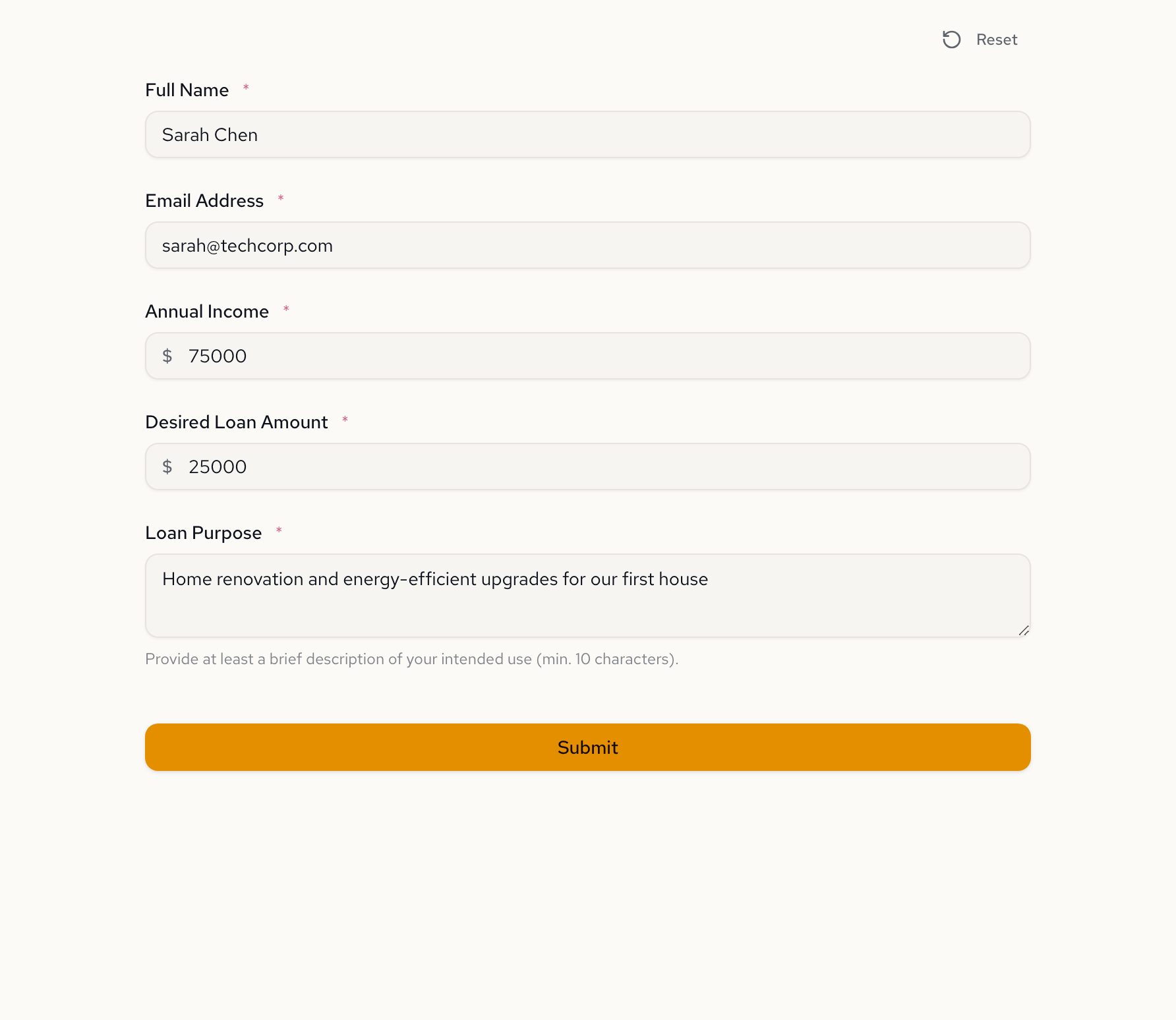Image resolution: width=1176 pixels, height=1020 pixels.
Task: Focus the Full Name field with Sarah Chen
Action: [x=587, y=134]
